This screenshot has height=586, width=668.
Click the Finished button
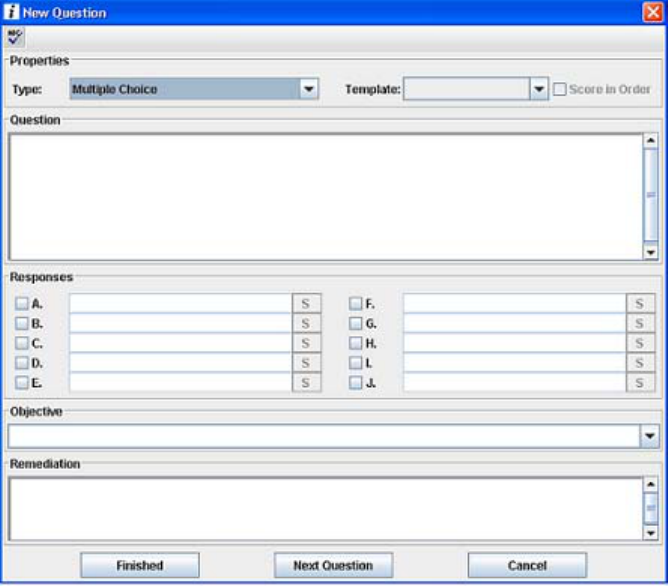140,565
